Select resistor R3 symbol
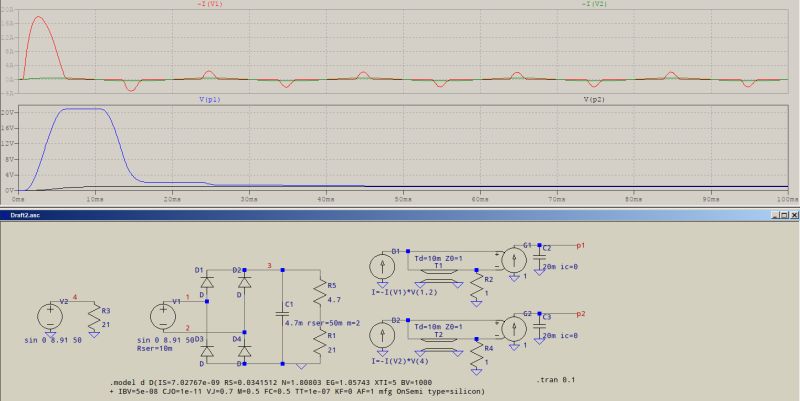The width and height of the screenshot is (800, 401). pos(94,318)
